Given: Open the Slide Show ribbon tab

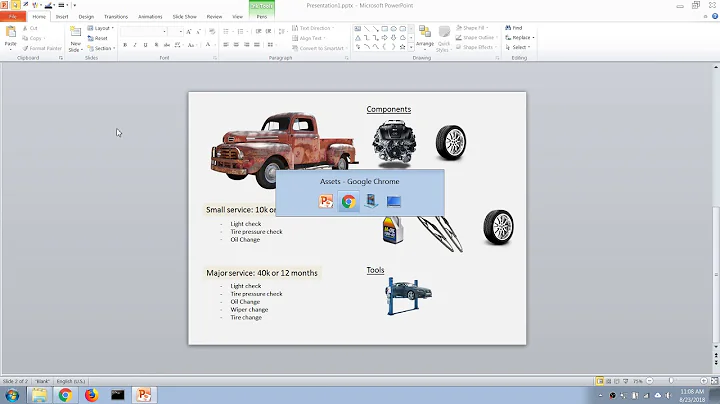Looking at the screenshot, I should click(x=187, y=17).
